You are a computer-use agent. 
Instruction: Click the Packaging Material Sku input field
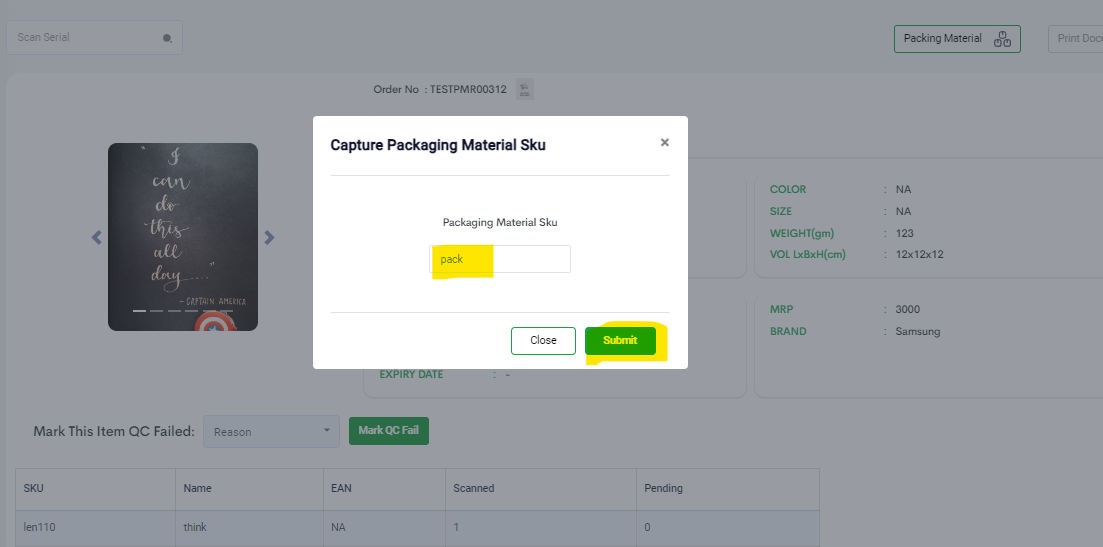click(x=500, y=259)
